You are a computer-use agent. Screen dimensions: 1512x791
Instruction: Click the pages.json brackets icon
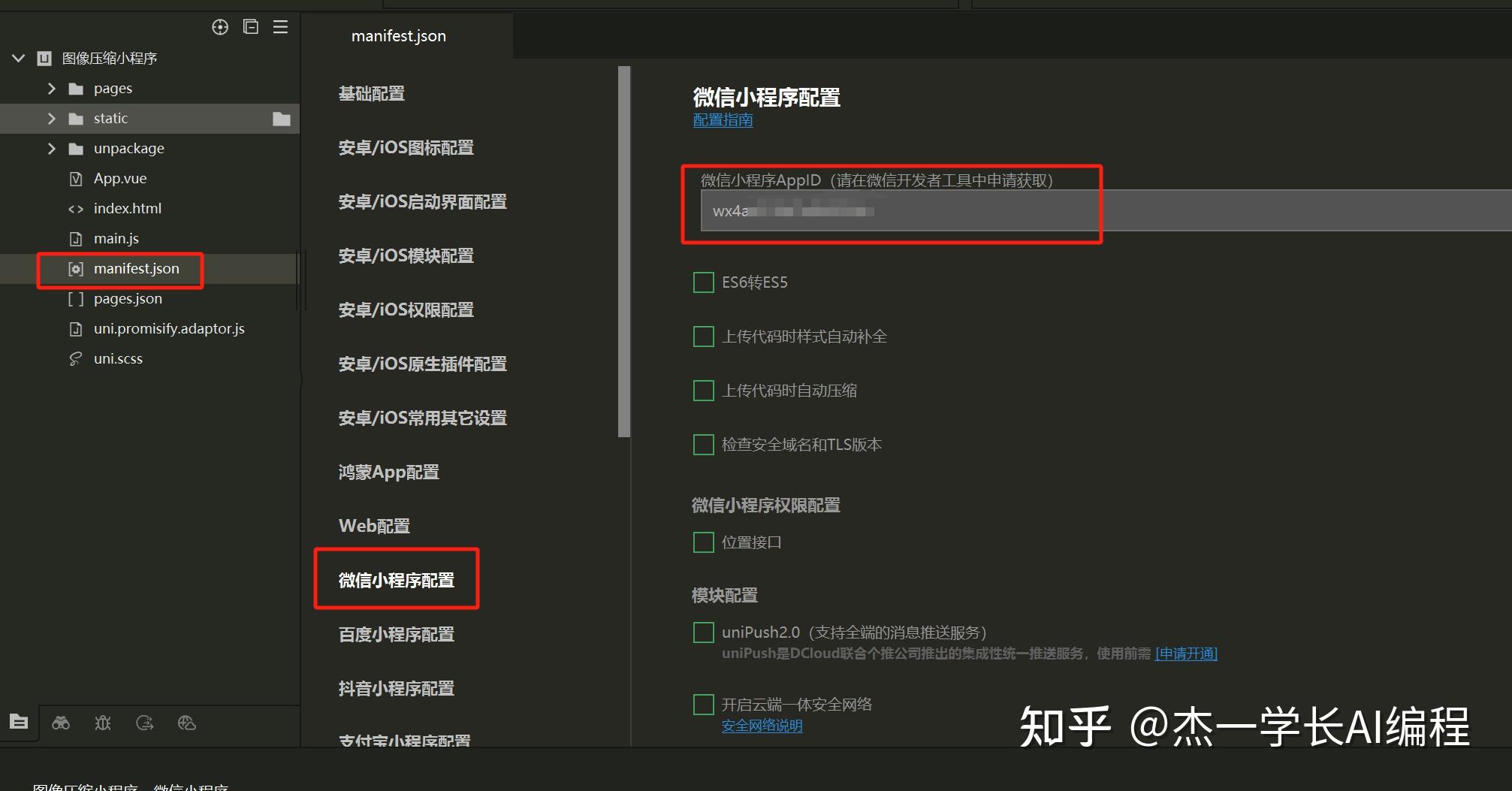point(76,299)
